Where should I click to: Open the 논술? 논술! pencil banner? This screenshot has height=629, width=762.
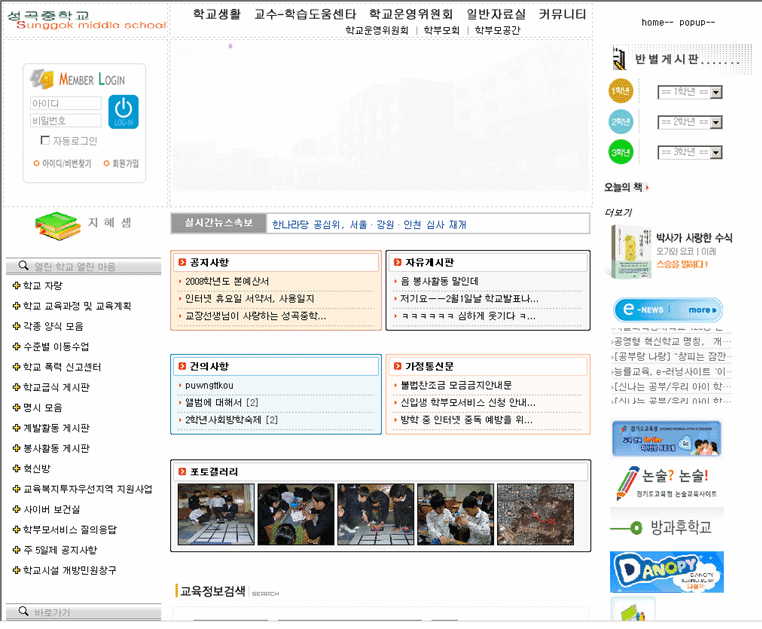(666, 481)
